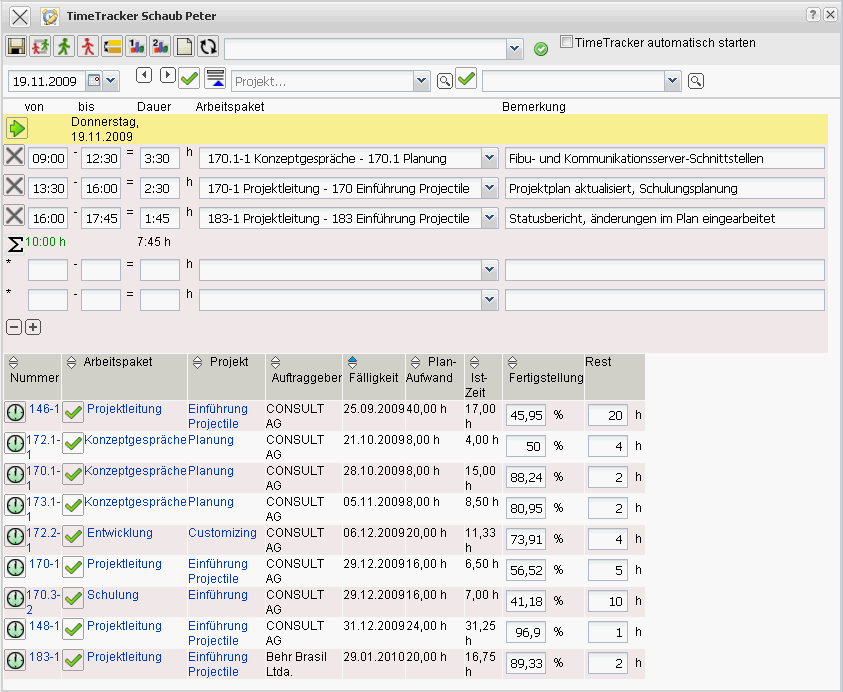This screenshot has height=692, width=843.
Task: Toggle the green checkmark for Entwicklung row
Action: pyautogui.click(x=73, y=536)
